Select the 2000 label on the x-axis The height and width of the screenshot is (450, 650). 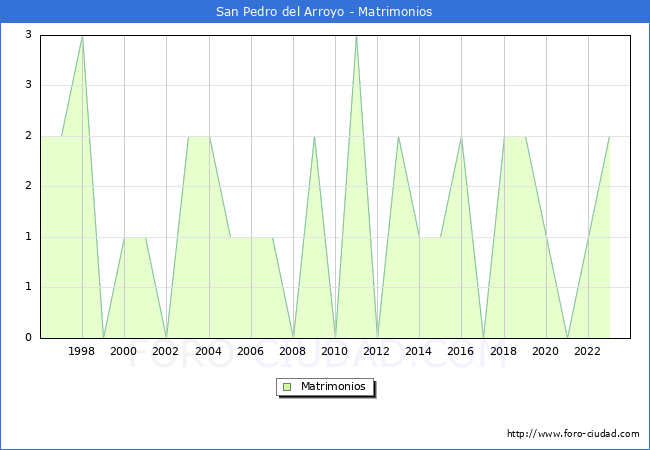pos(124,351)
